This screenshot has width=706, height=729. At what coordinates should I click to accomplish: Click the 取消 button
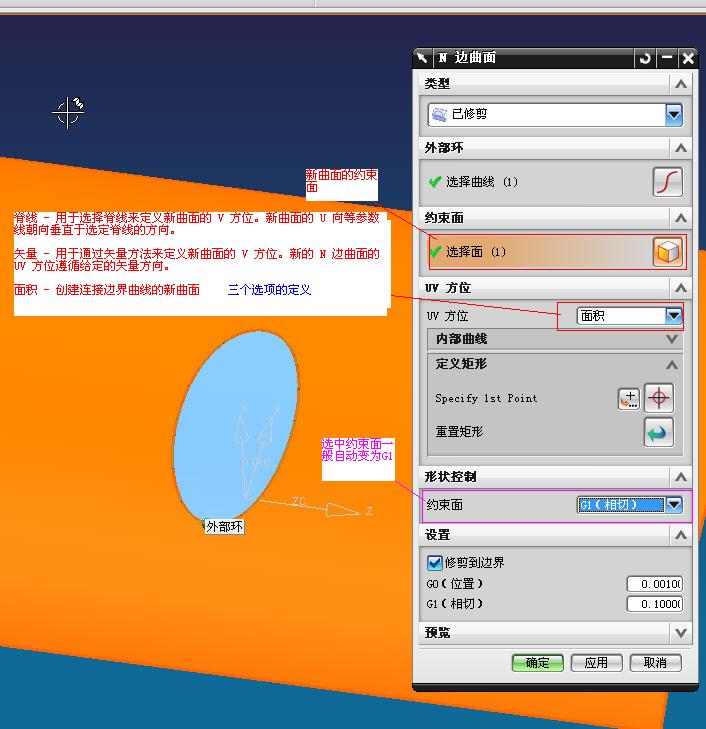(655, 663)
